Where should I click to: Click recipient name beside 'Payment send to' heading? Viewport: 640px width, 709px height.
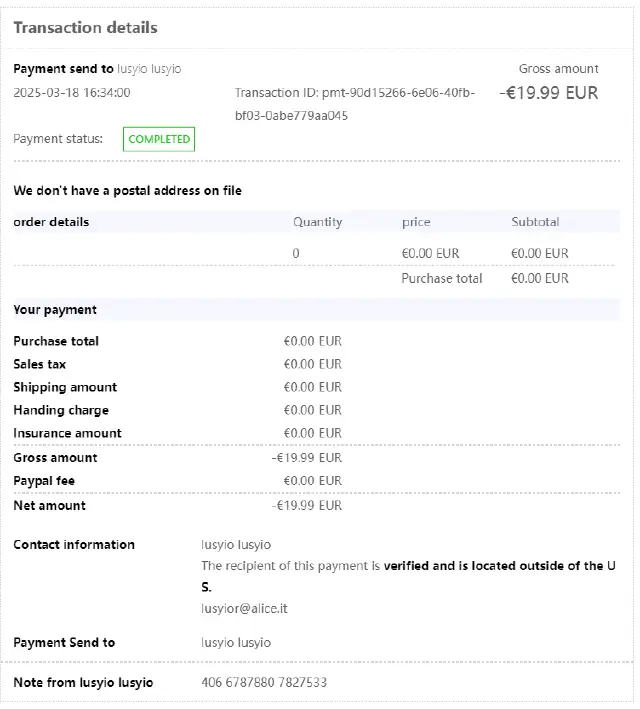point(149,69)
